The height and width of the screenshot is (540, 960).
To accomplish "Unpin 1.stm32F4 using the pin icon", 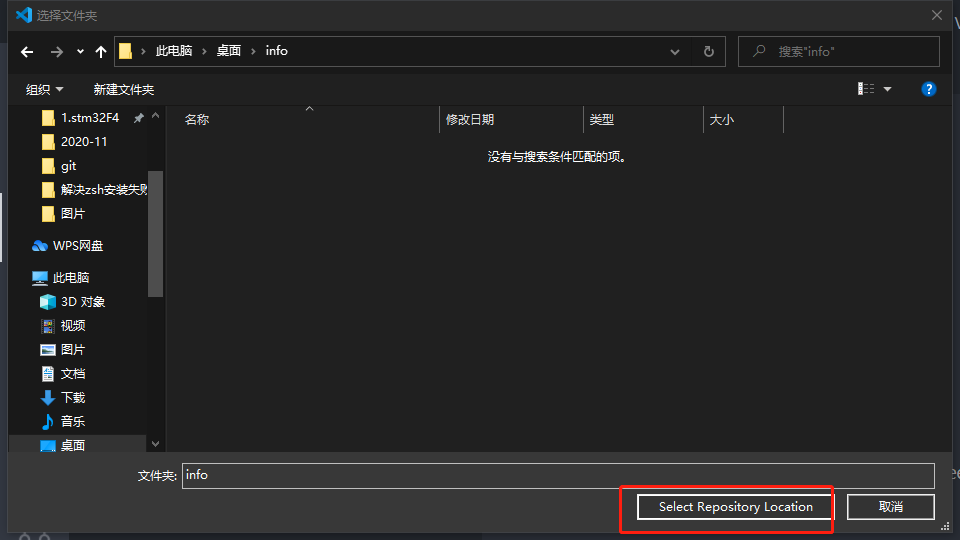I will (x=139, y=118).
